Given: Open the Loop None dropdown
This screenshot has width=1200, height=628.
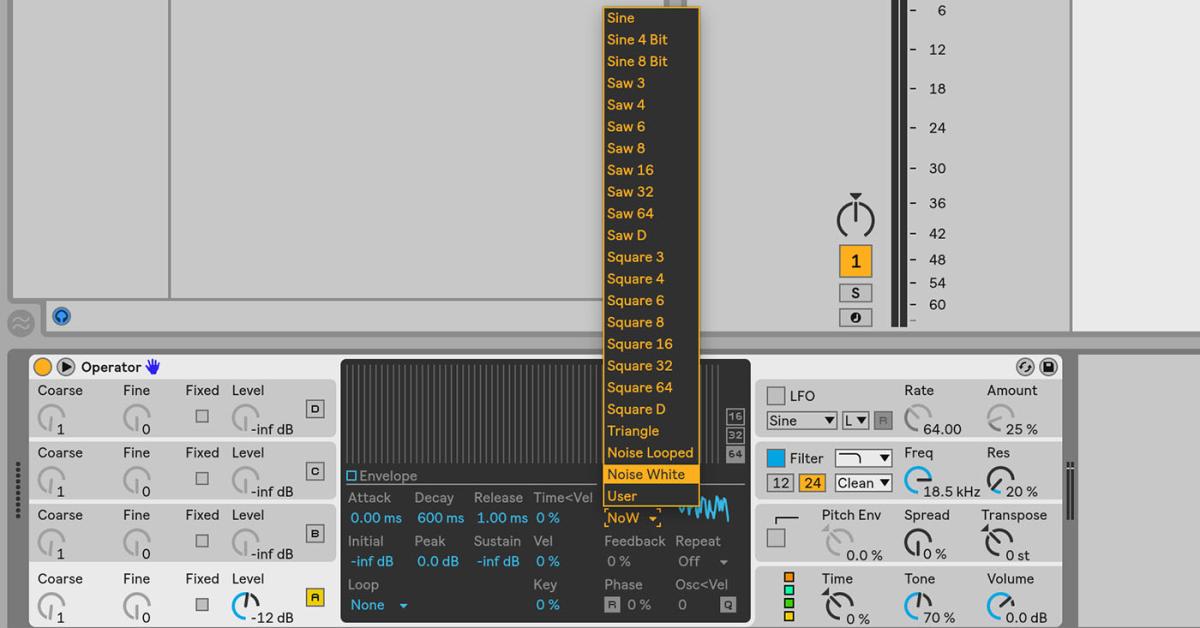Looking at the screenshot, I should coord(380,605).
